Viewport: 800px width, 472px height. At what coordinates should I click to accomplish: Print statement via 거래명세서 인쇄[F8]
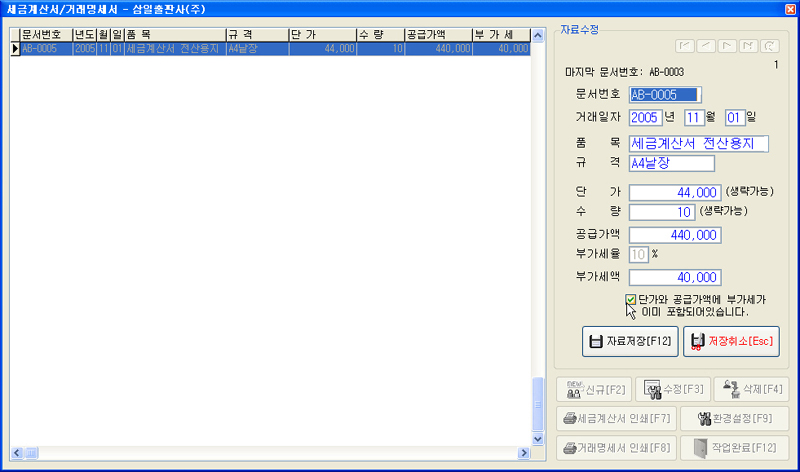616,448
